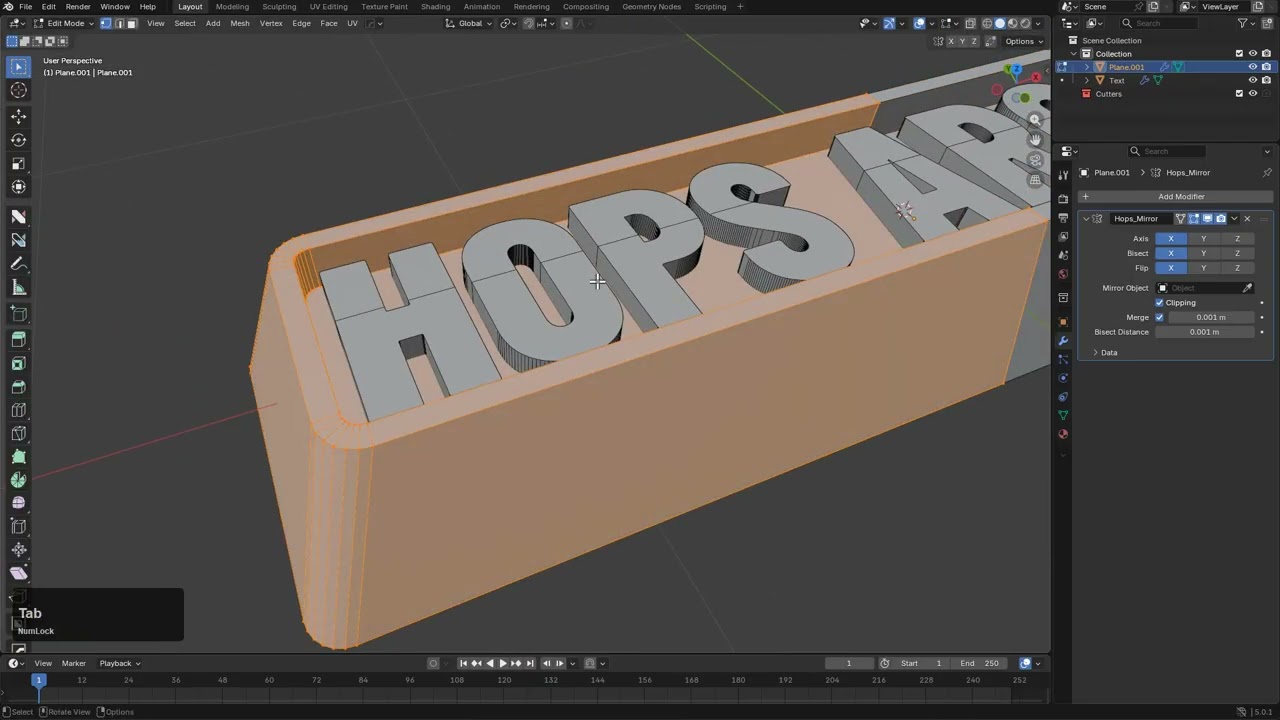Enable the Y button in Flip row
The height and width of the screenshot is (720, 1280).
(x=1204, y=268)
